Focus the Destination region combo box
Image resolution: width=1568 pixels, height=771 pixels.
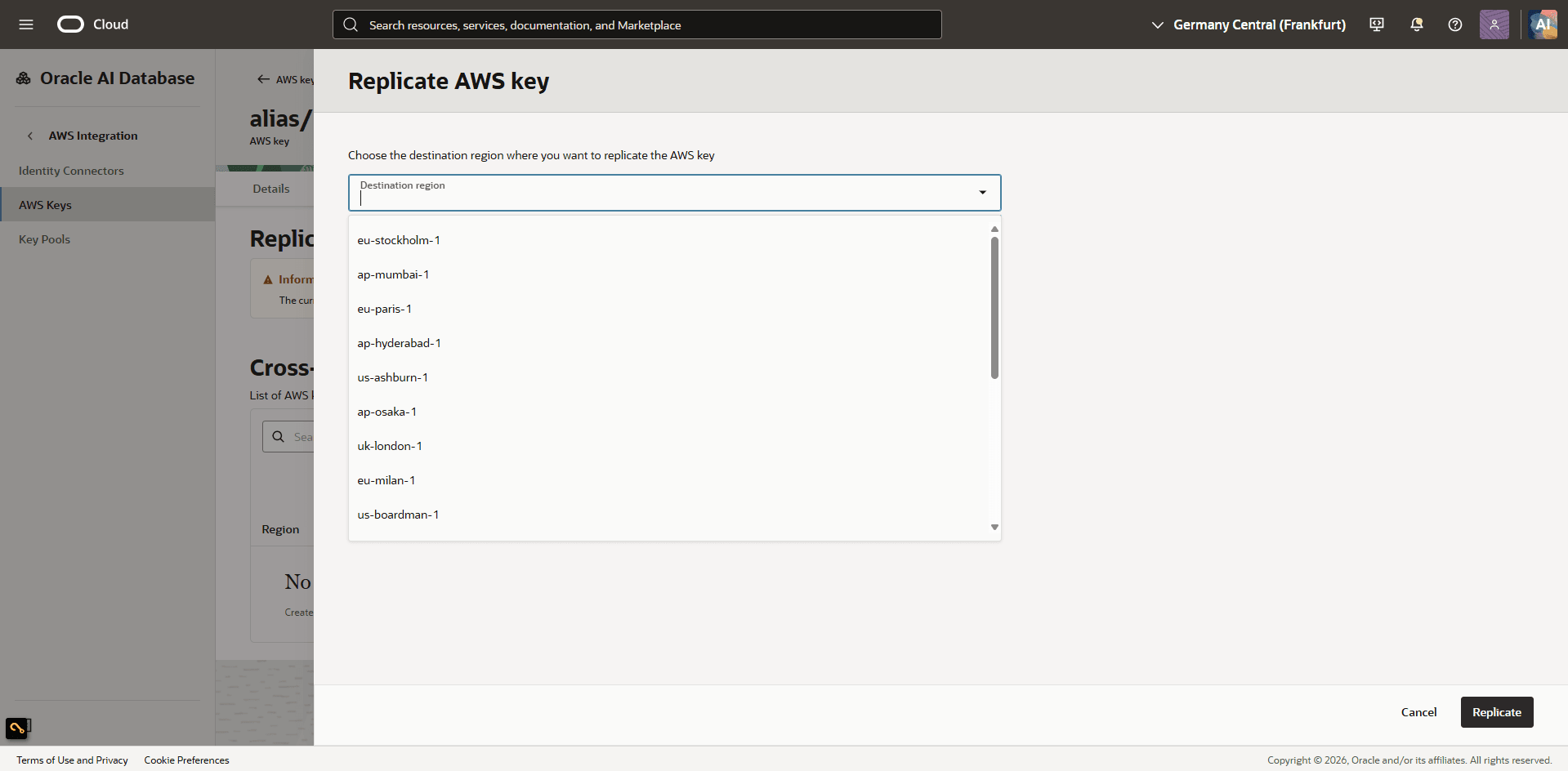pos(675,193)
